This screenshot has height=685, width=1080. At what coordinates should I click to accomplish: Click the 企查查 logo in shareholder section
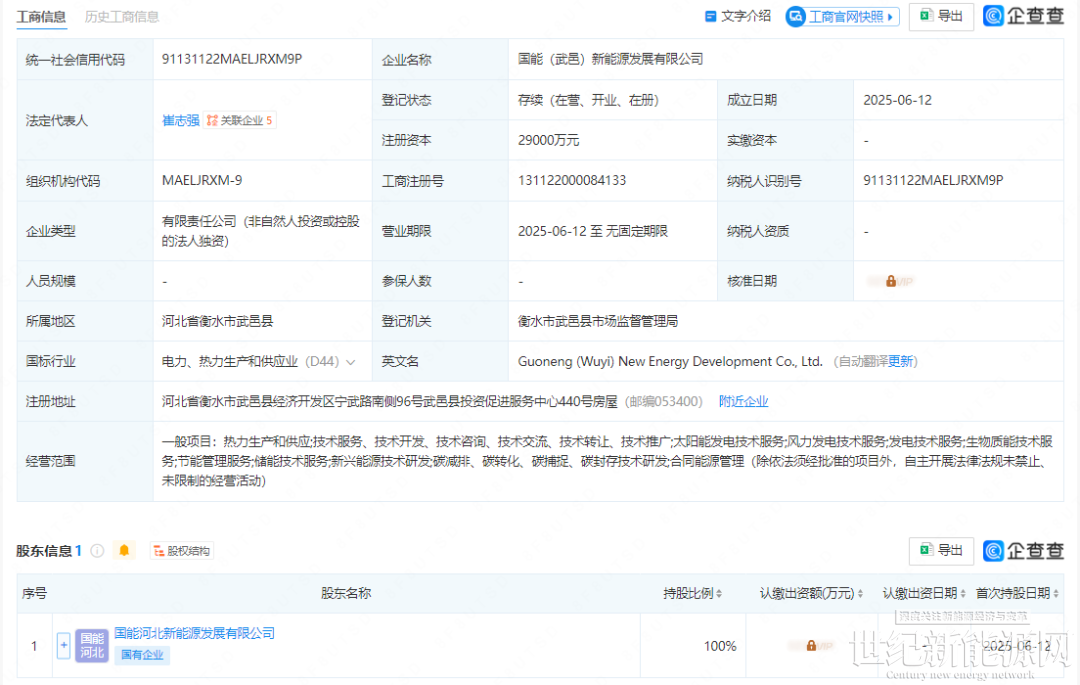1024,551
